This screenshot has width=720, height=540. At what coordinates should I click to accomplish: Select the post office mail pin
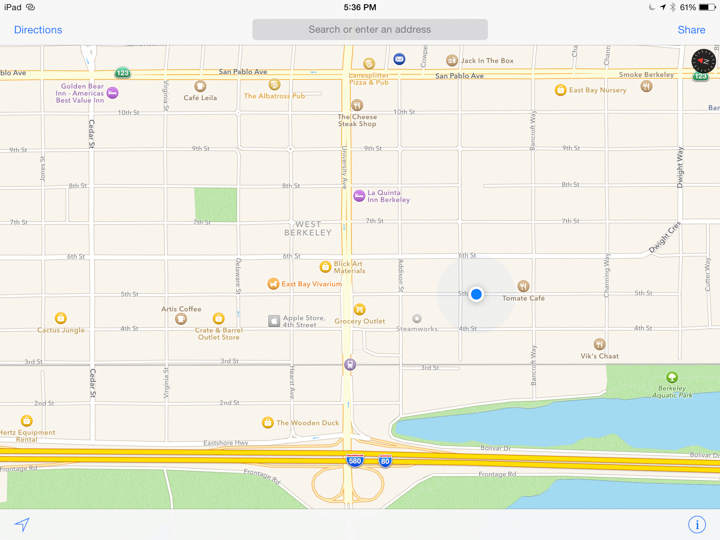pyautogui.click(x=399, y=59)
